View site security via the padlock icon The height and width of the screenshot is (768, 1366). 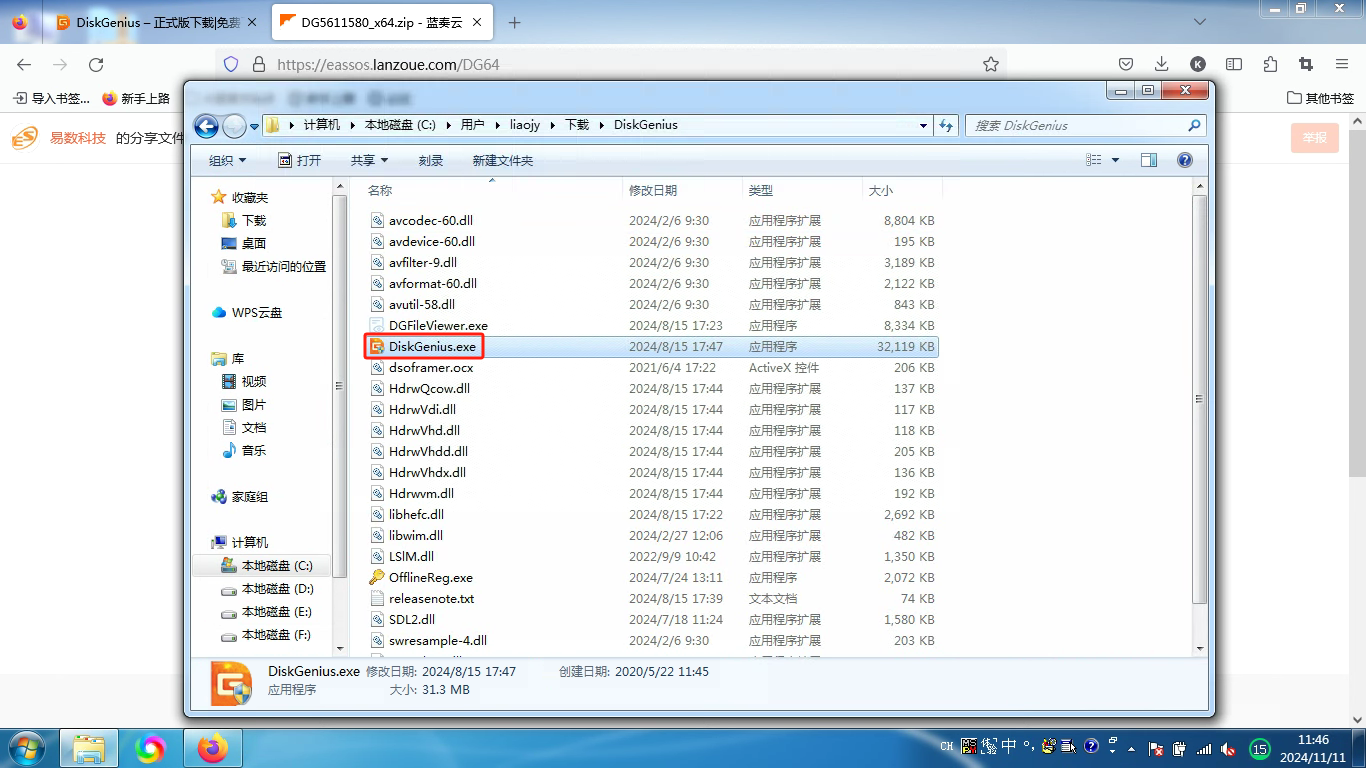coord(258,64)
